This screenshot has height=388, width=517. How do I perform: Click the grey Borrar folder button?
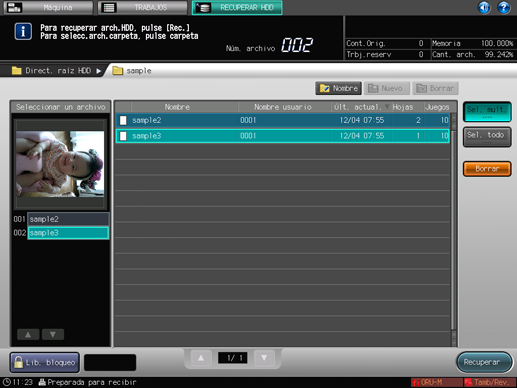click(x=435, y=88)
